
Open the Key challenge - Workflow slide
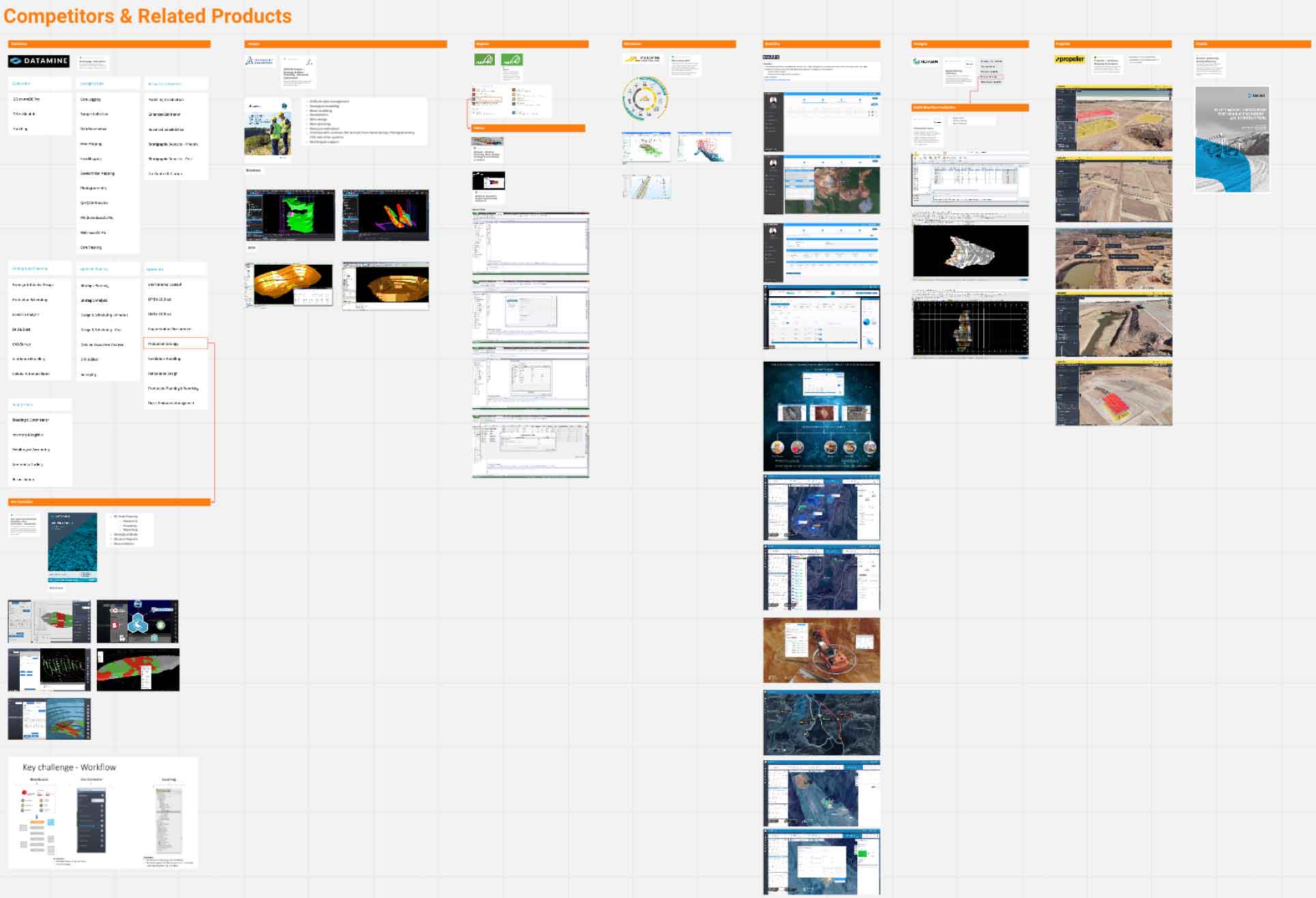click(103, 812)
